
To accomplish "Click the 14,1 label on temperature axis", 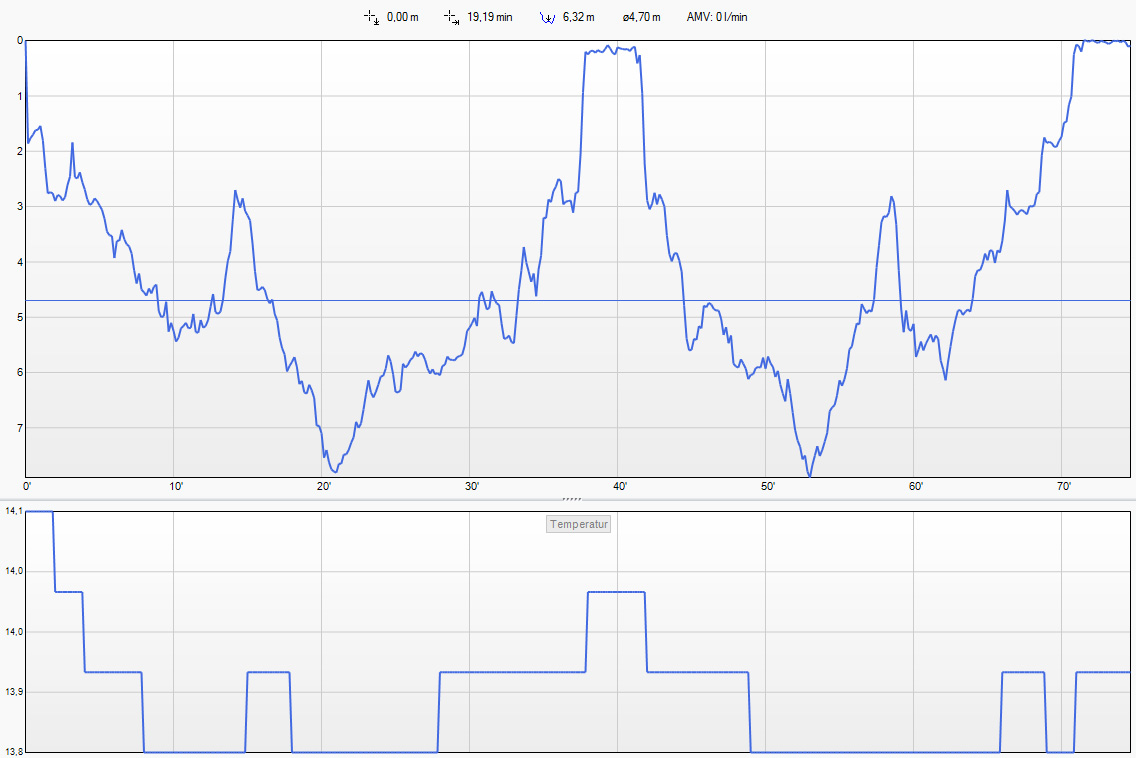I will pos(13,511).
